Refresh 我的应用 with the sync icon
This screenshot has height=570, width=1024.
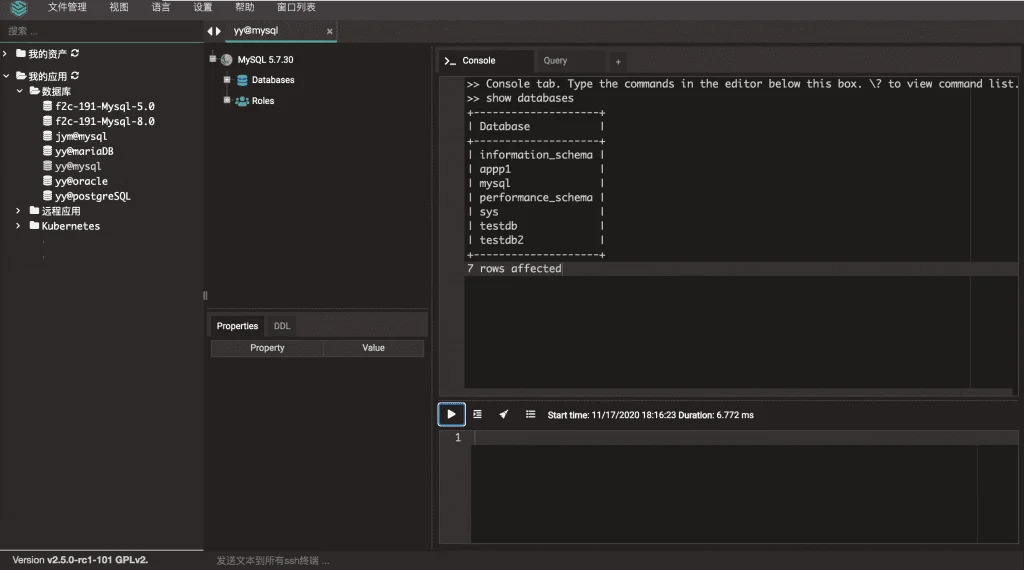tap(75, 76)
